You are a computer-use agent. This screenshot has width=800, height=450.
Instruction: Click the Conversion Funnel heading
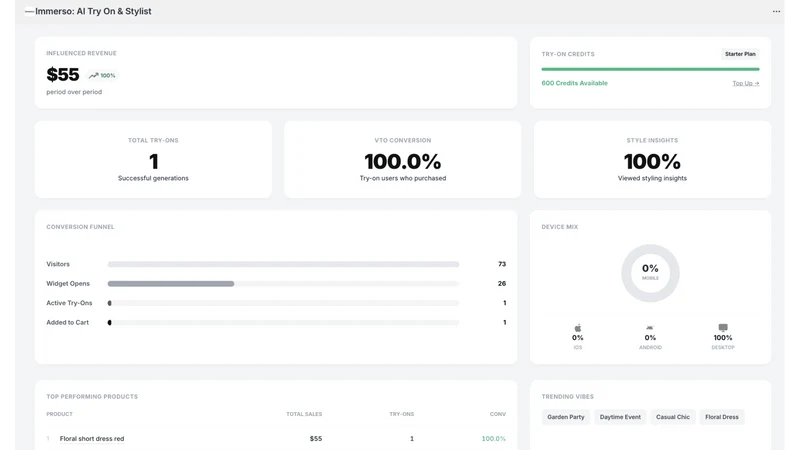point(80,227)
